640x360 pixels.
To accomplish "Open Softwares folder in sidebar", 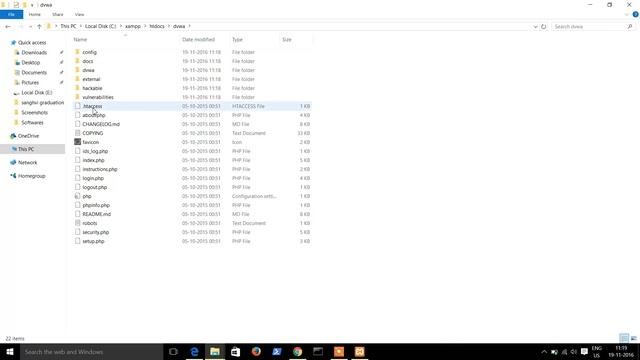I will click(x=32, y=122).
